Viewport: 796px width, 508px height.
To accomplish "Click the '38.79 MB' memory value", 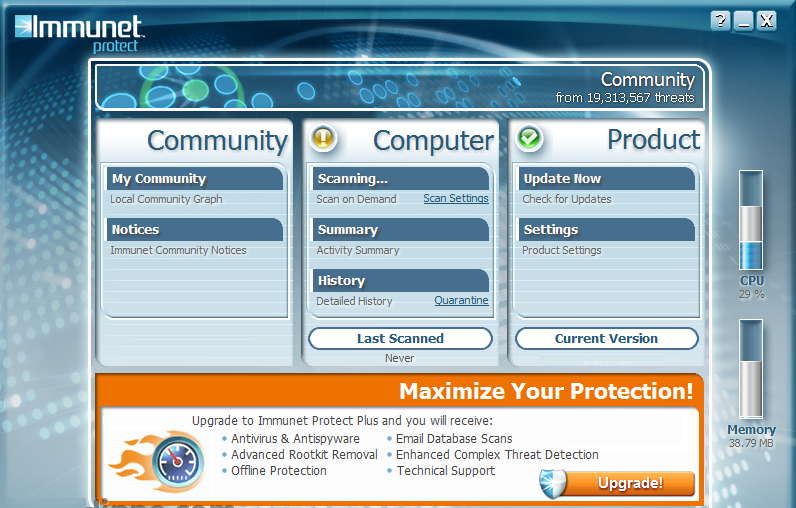I will pyautogui.click(x=751, y=443).
